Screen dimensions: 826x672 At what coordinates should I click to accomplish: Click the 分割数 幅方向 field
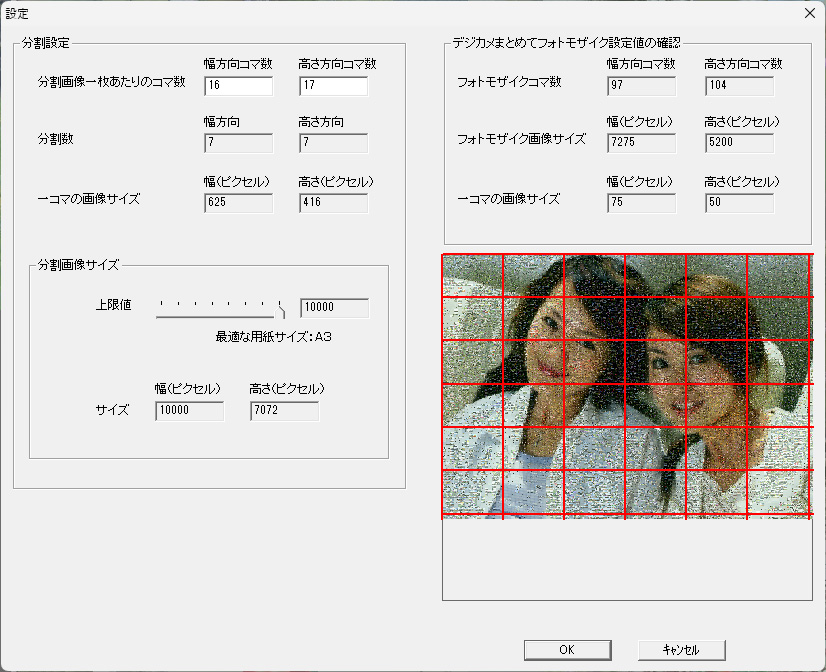238,144
